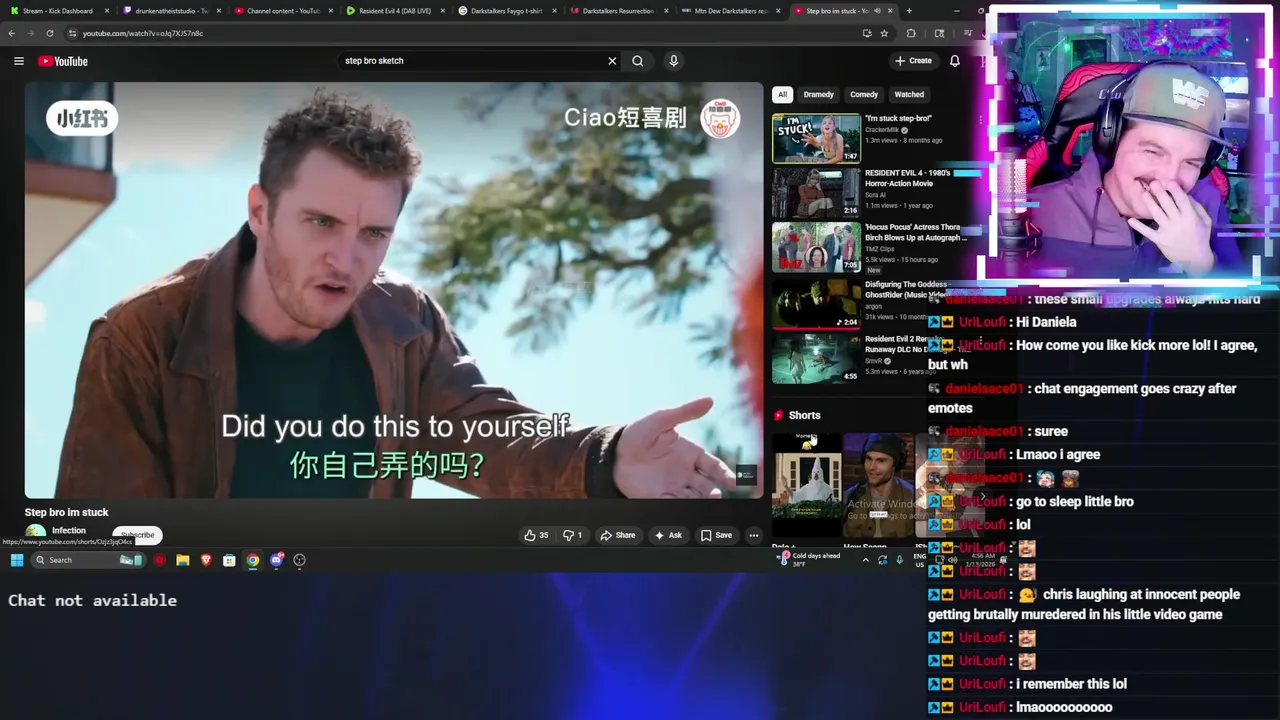Clear the YouTube search box text
This screenshot has width=1280, height=720.
click(x=612, y=61)
